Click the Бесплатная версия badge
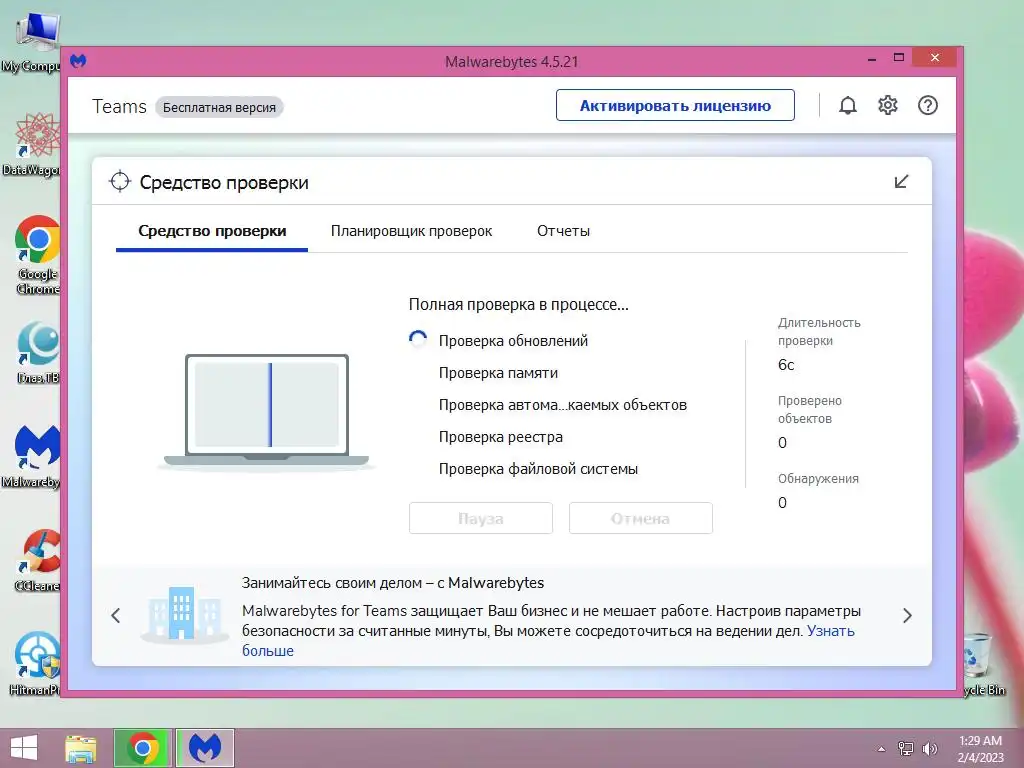 (x=219, y=107)
